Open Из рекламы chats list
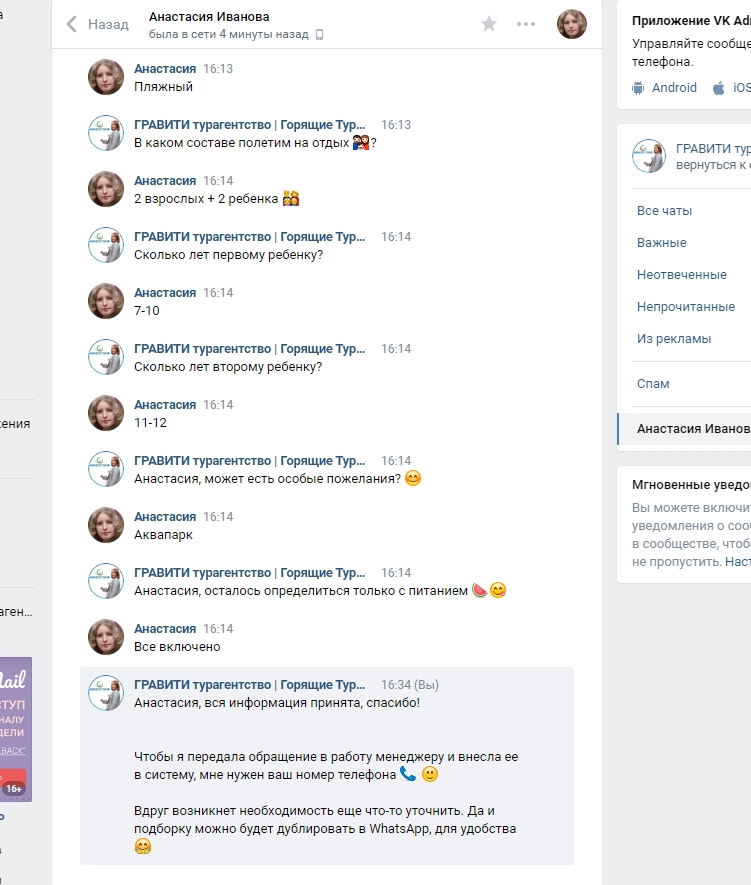The image size is (751, 885). [674, 339]
